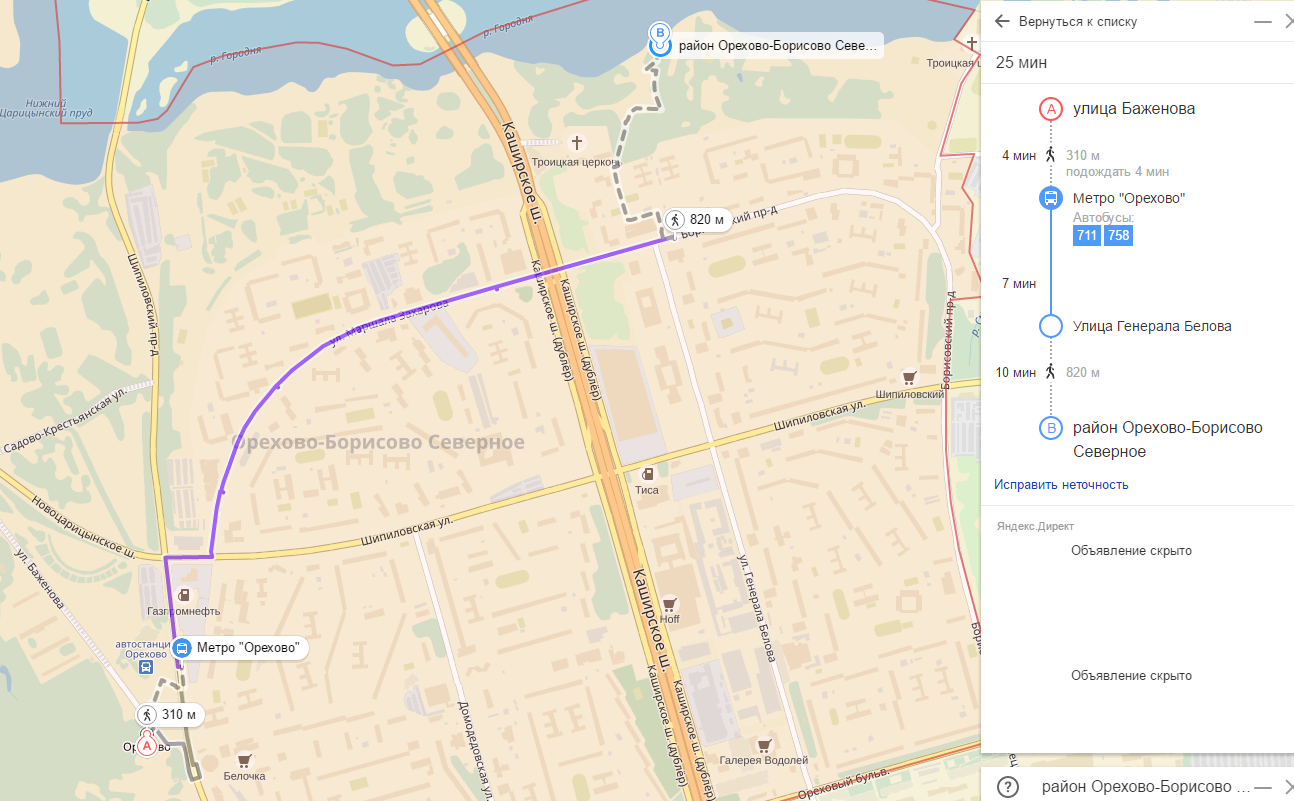1294x801 pixels.
Task: Click the Троицкая церковь cross icon
Action: tap(575, 143)
